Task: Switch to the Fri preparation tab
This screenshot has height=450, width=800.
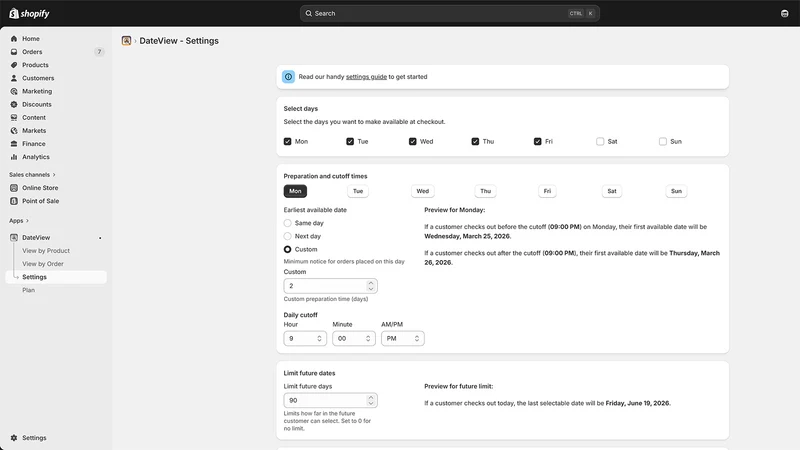Action: (547, 191)
